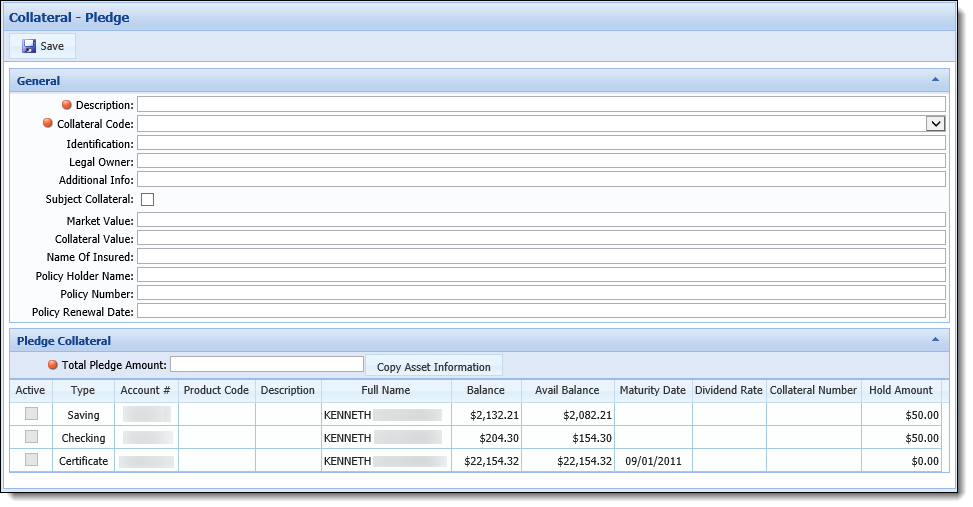The image size is (973, 507).
Task: Click the Collateral Number column header
Action: 814,390
